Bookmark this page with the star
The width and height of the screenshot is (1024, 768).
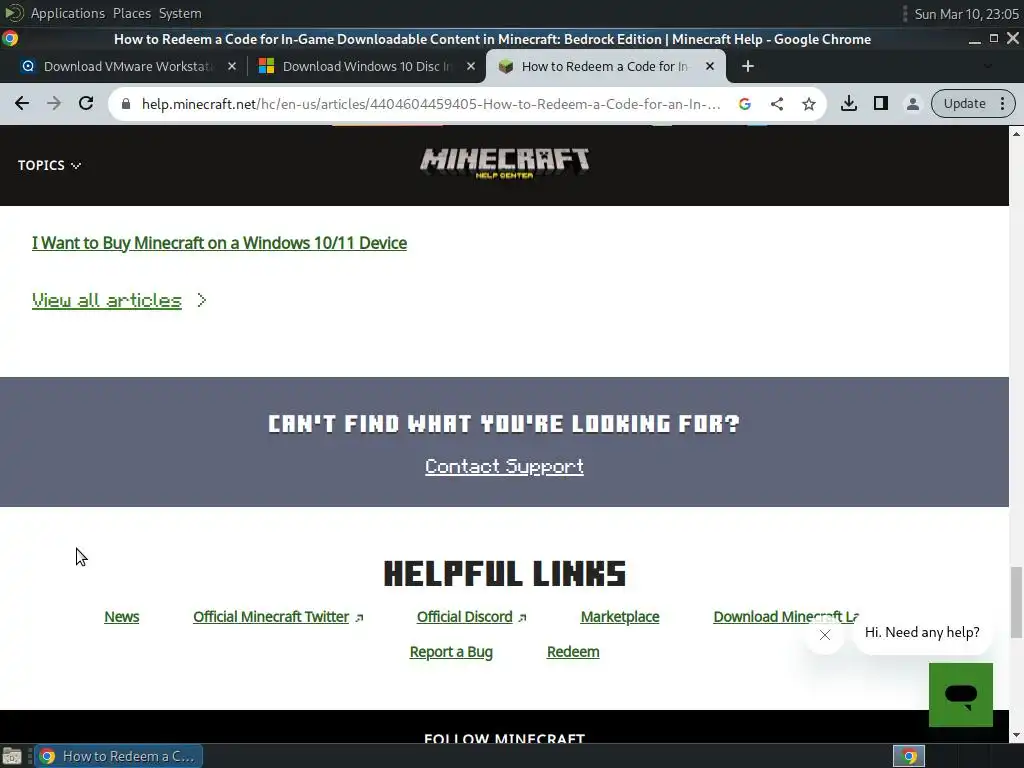(808, 104)
